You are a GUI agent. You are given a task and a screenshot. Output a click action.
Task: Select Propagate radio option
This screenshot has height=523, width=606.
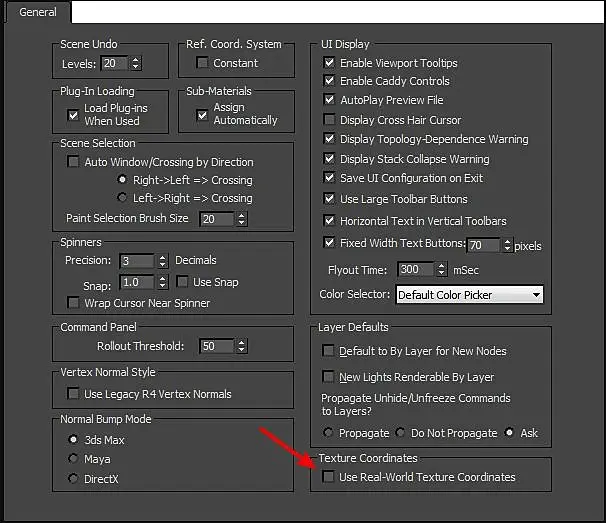click(328, 432)
